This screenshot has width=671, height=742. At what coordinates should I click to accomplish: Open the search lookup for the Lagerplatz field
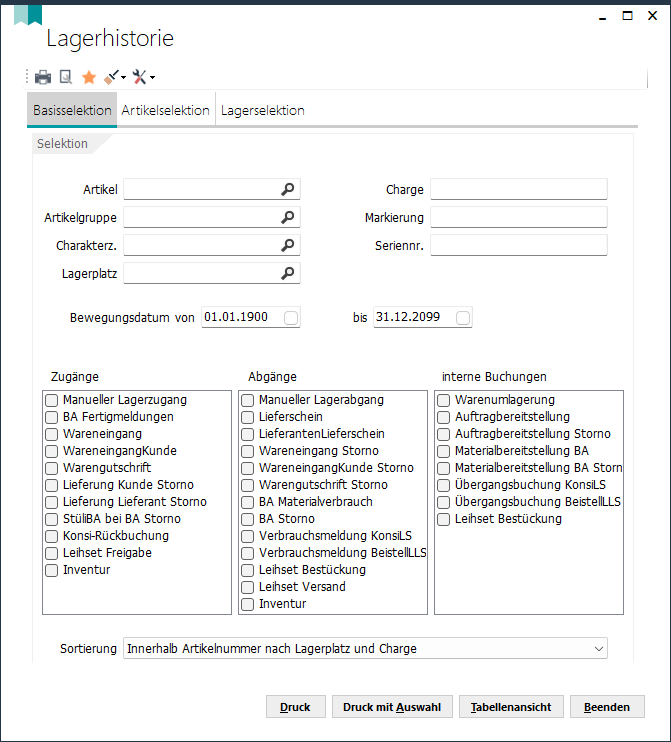point(288,273)
